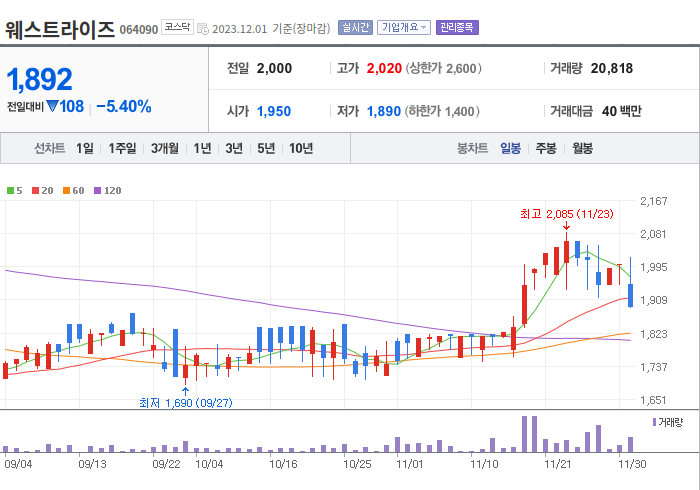Click the green 5-day moving average swatch

[10, 191]
